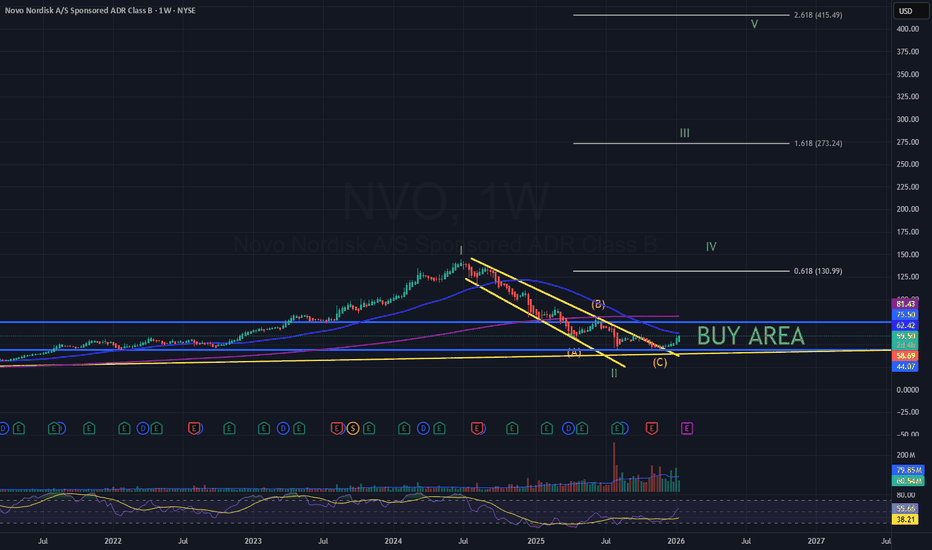Click the 55.66 RSI value label
Screen dimensions: 932x550
[905, 508]
